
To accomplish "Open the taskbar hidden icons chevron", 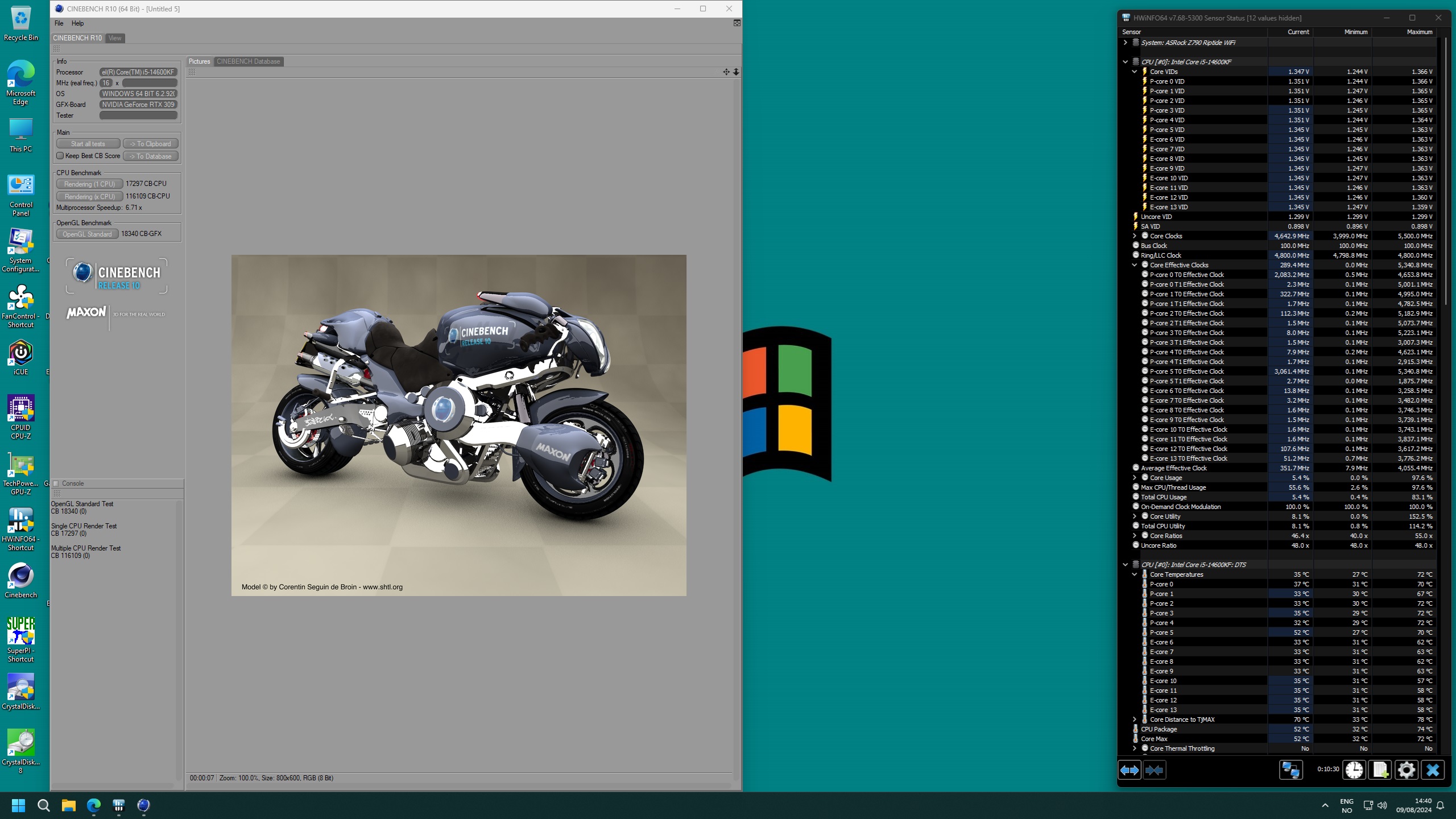I will [1325, 805].
